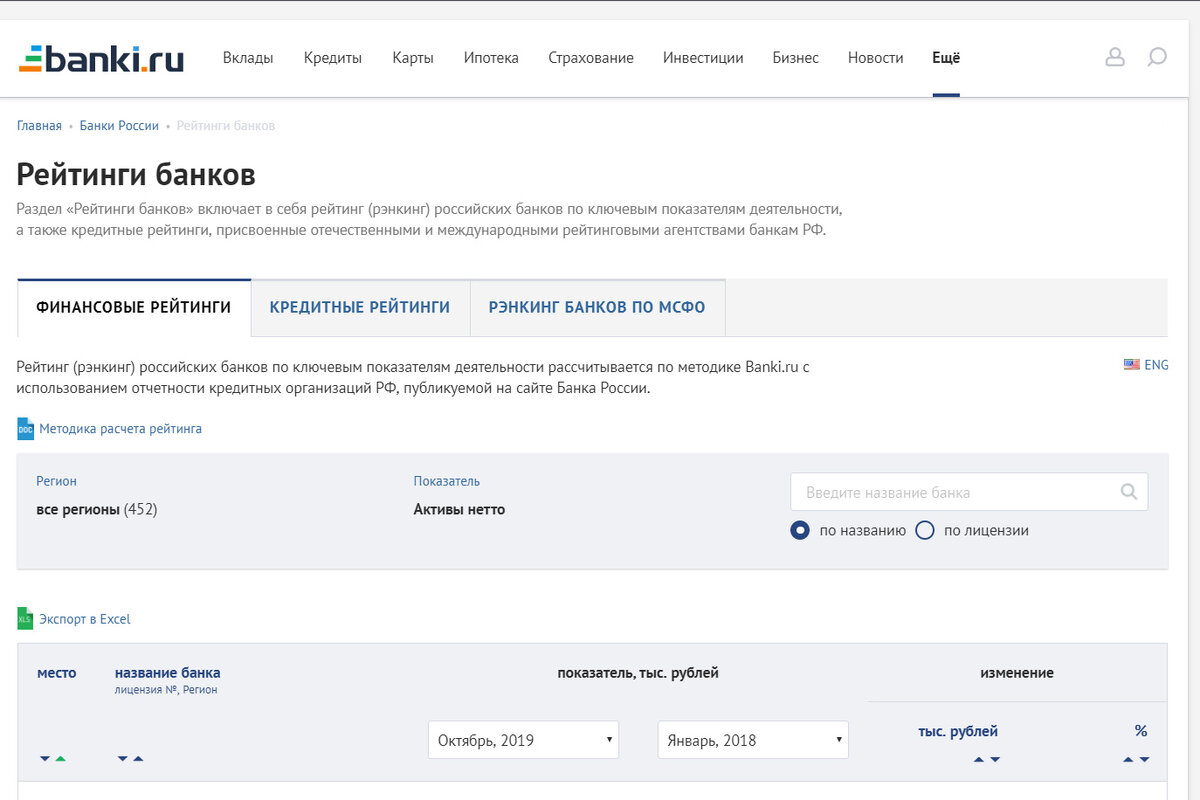Select the "по названию" radio button

click(800, 531)
